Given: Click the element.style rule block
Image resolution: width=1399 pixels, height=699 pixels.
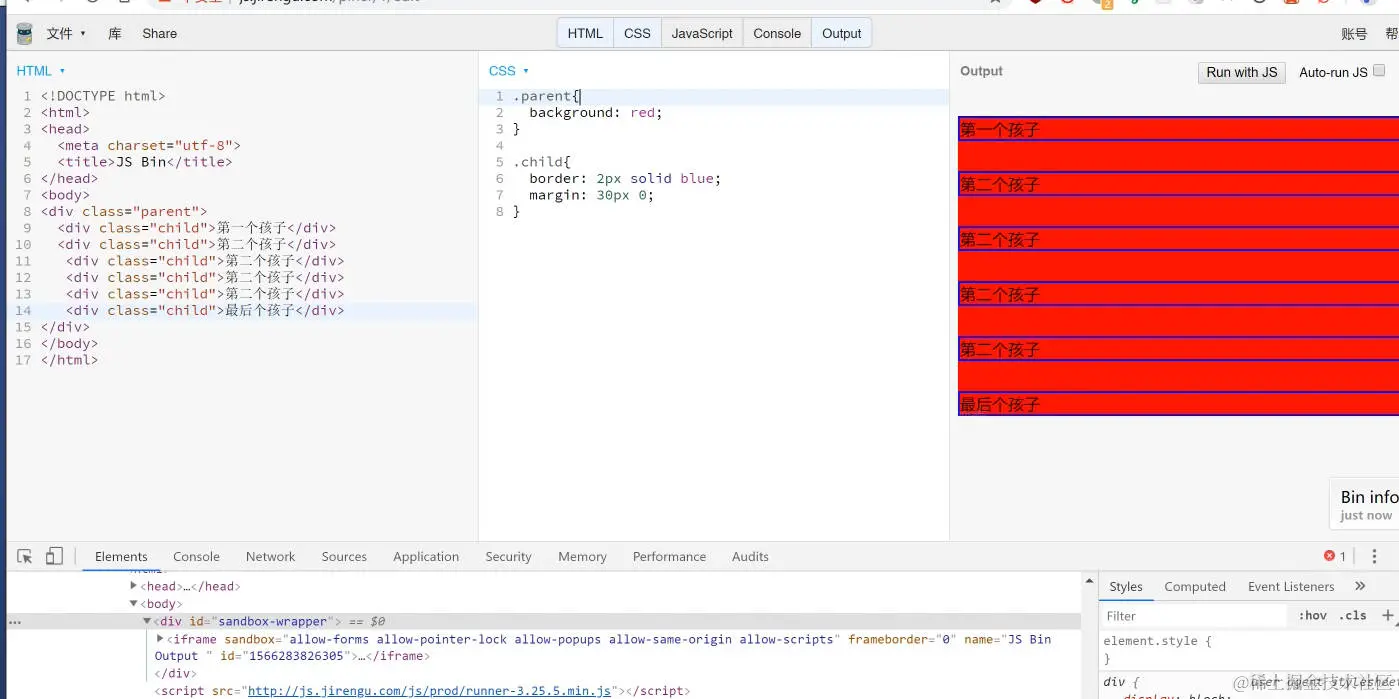Looking at the screenshot, I should (1249, 649).
